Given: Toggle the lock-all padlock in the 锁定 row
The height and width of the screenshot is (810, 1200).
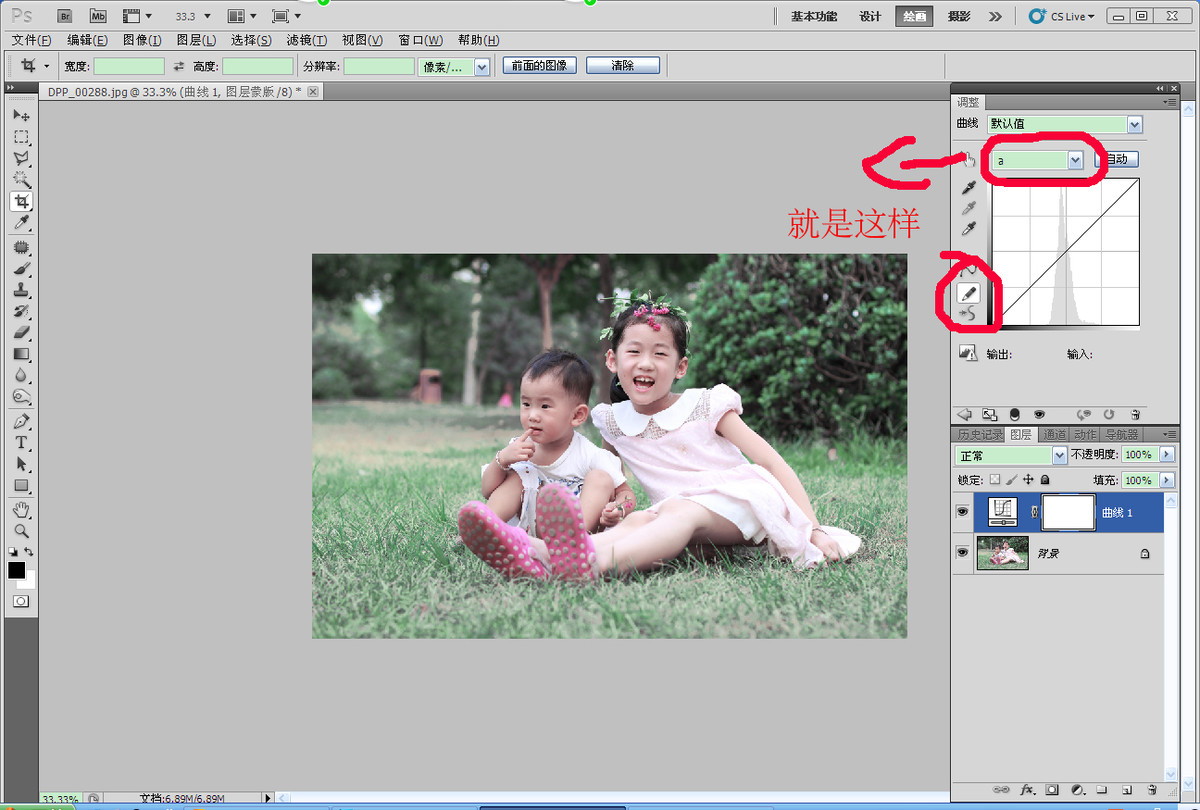Looking at the screenshot, I should 1045,480.
